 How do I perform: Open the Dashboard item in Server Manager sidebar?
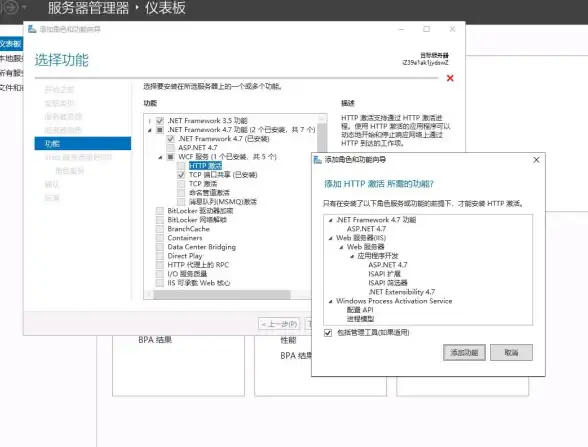click(x=11, y=44)
